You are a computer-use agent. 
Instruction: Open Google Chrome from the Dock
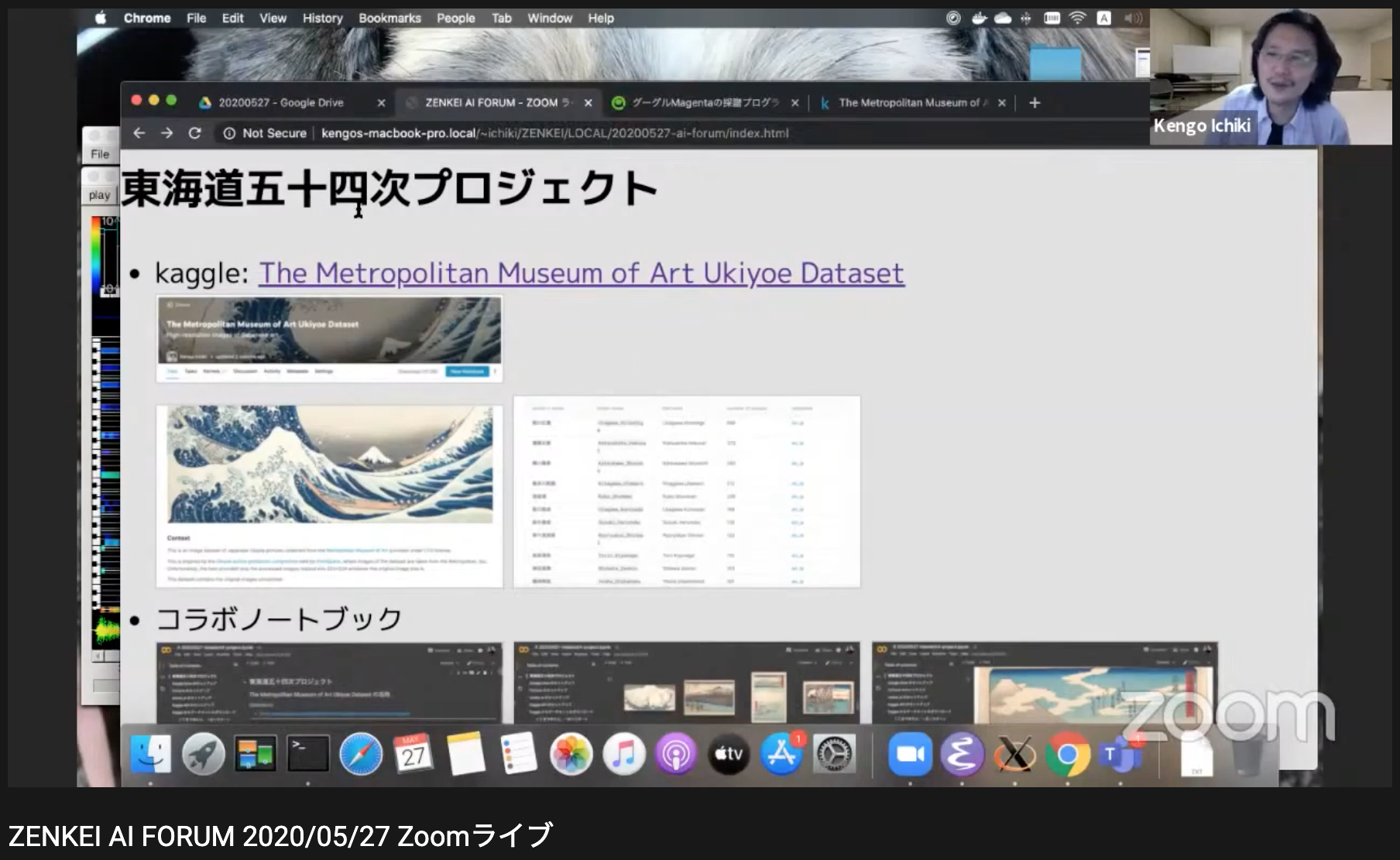(1067, 754)
